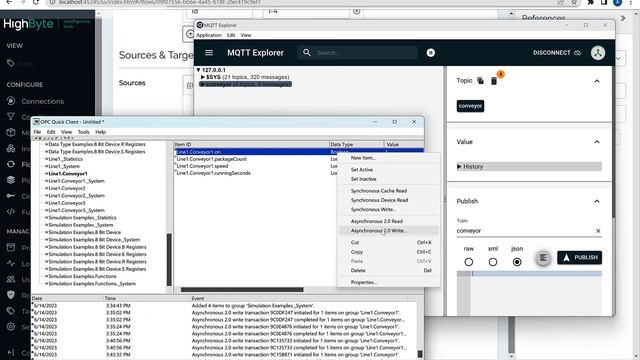The height and width of the screenshot is (360, 640).
Task: Click the code brackets icon in HighByte sidebar
Action: (11, 211)
